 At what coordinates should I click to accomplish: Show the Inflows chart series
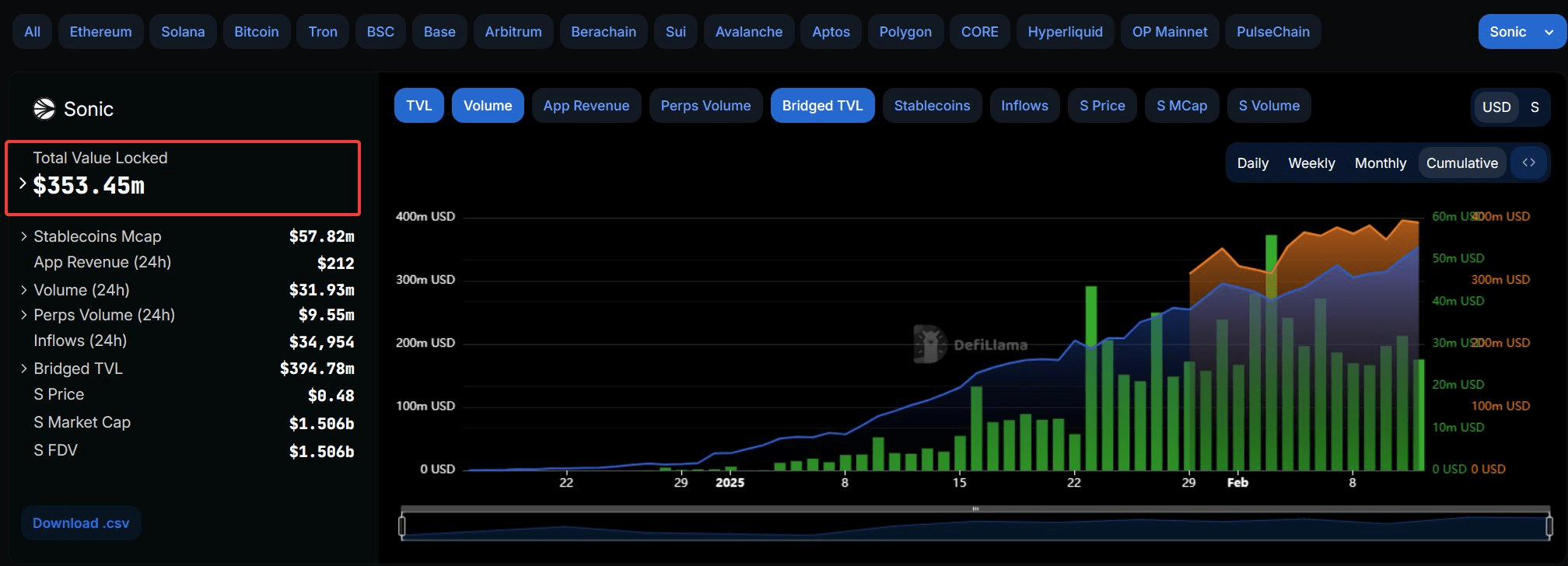(1024, 106)
